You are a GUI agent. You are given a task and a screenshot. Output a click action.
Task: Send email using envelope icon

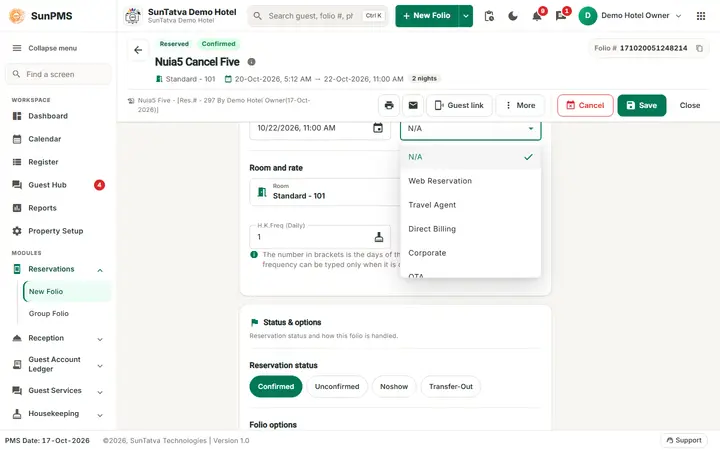(413, 105)
